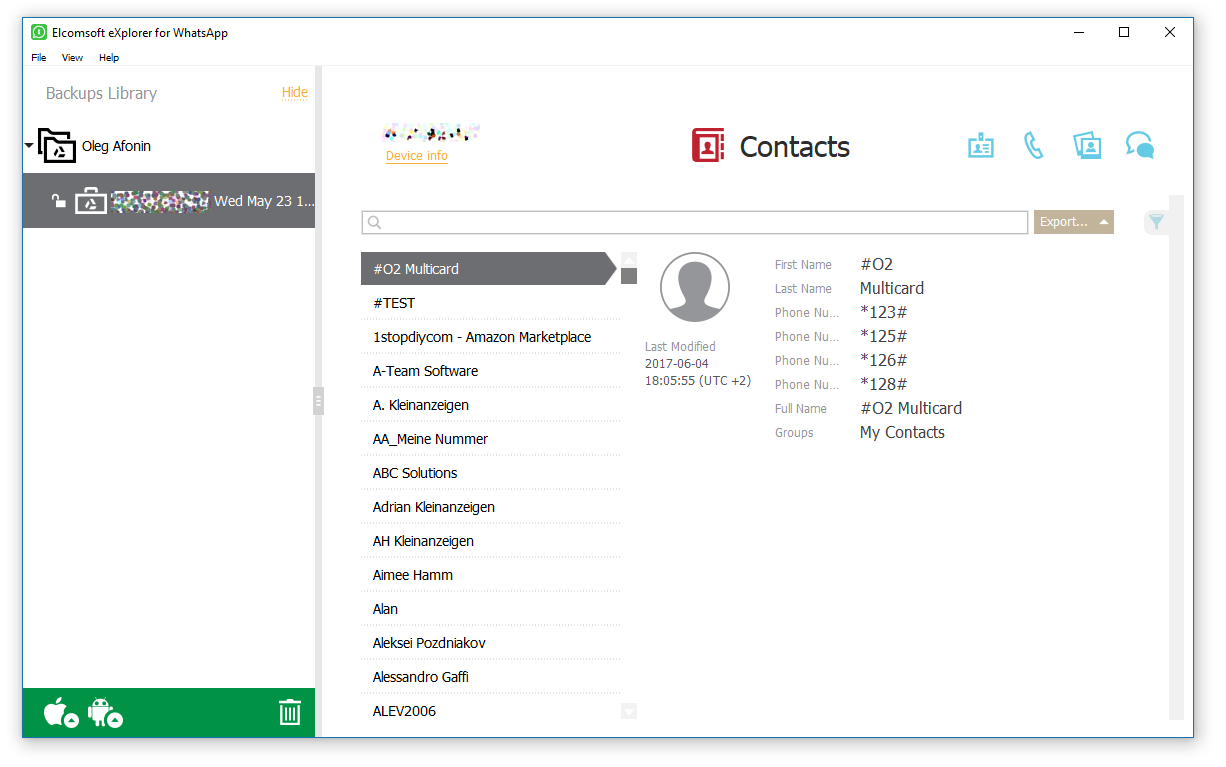
Task: Open the Contacts view icon
Action: 980,146
